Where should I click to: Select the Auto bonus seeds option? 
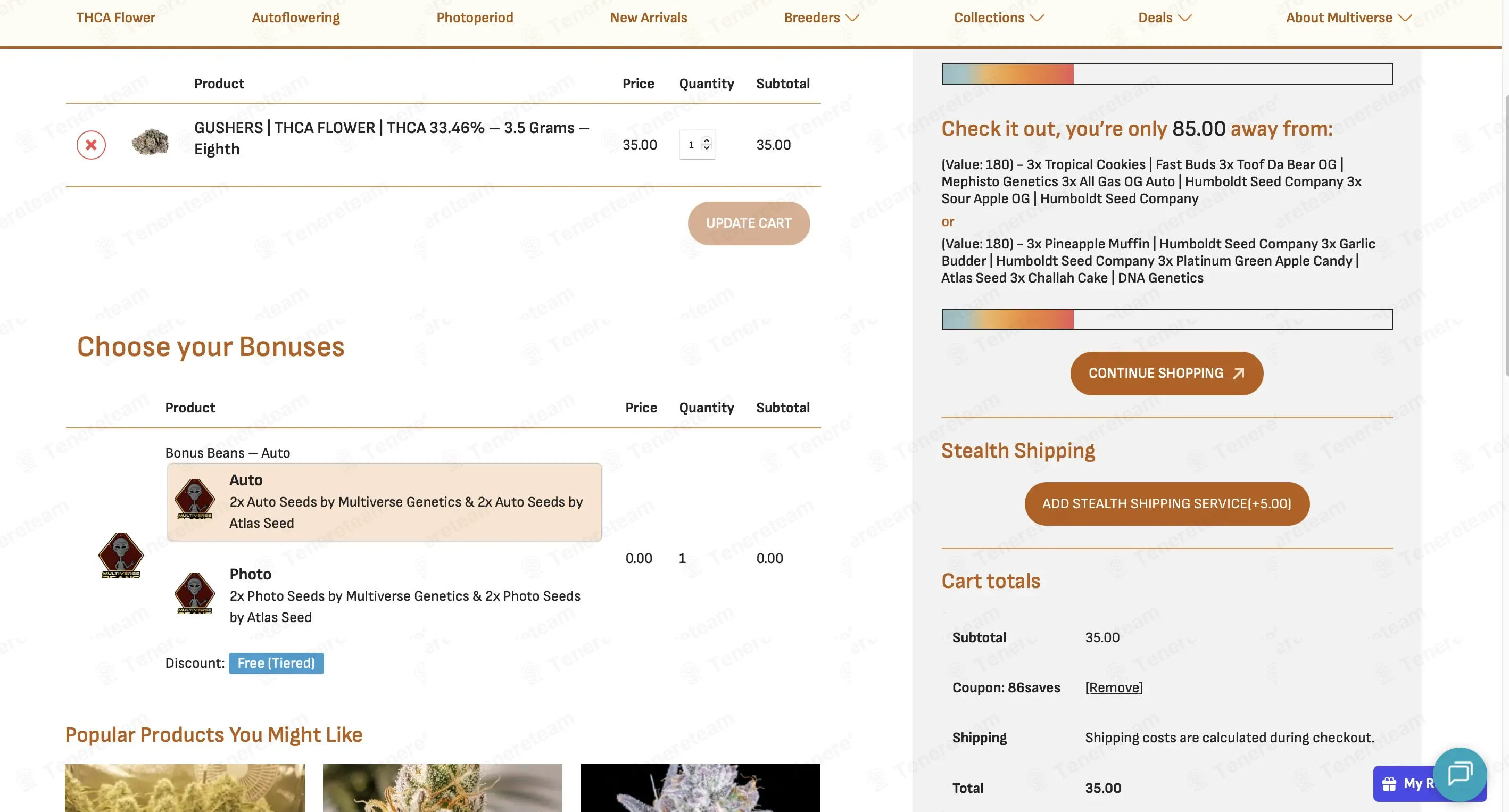[384, 502]
